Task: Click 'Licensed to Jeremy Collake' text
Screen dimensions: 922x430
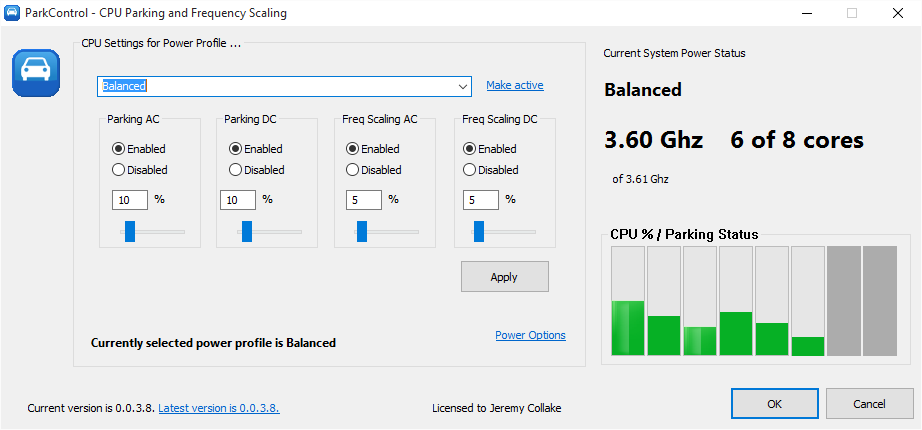Action: tap(496, 408)
